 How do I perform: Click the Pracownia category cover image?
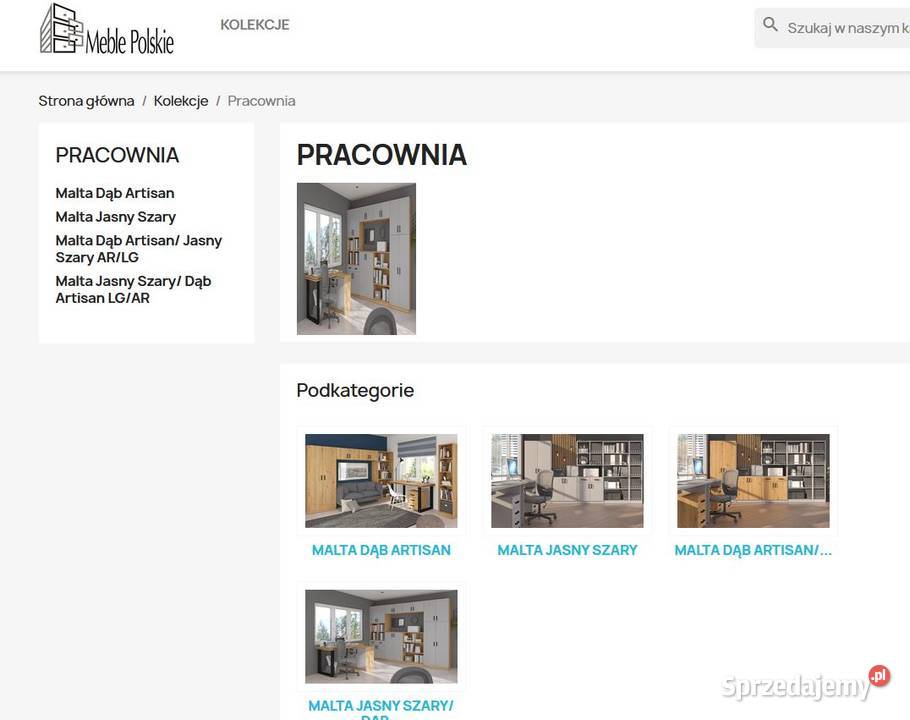click(x=356, y=259)
